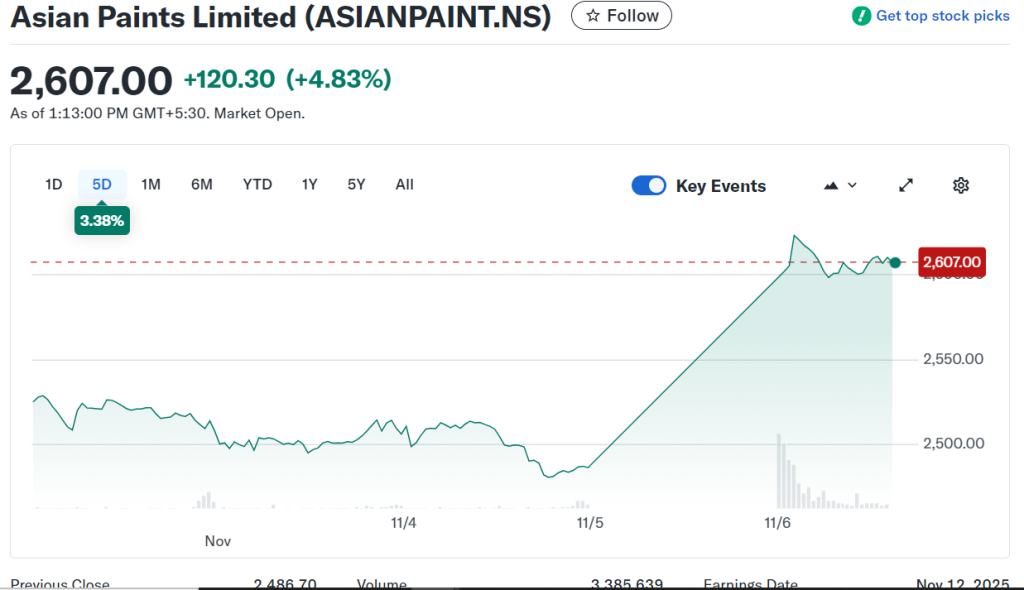Open Get top stock picks link
Viewport: 1024px width, 590px height.
click(x=938, y=16)
